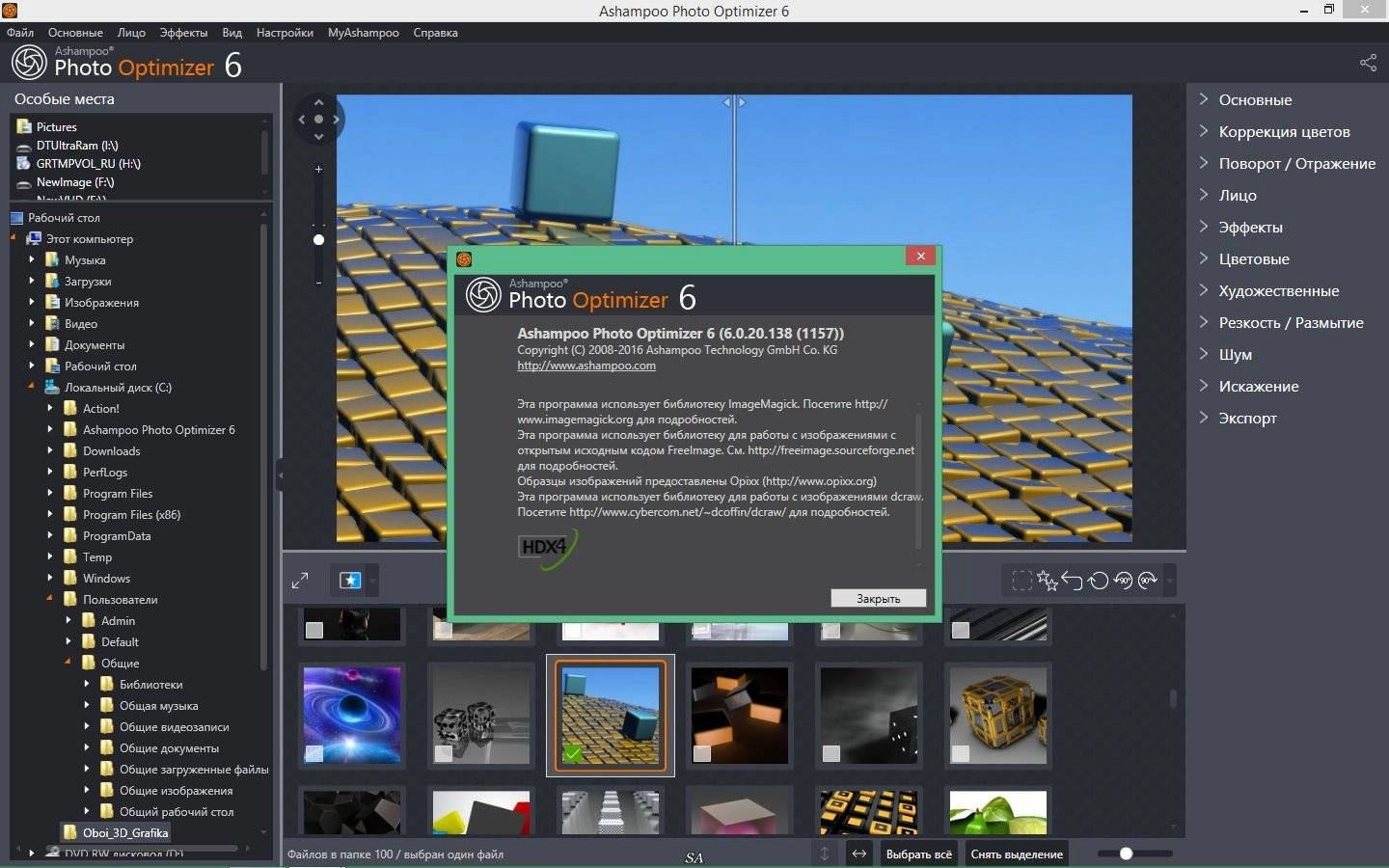Open the Справка menu
The width and height of the screenshot is (1389, 868).
[x=435, y=33]
